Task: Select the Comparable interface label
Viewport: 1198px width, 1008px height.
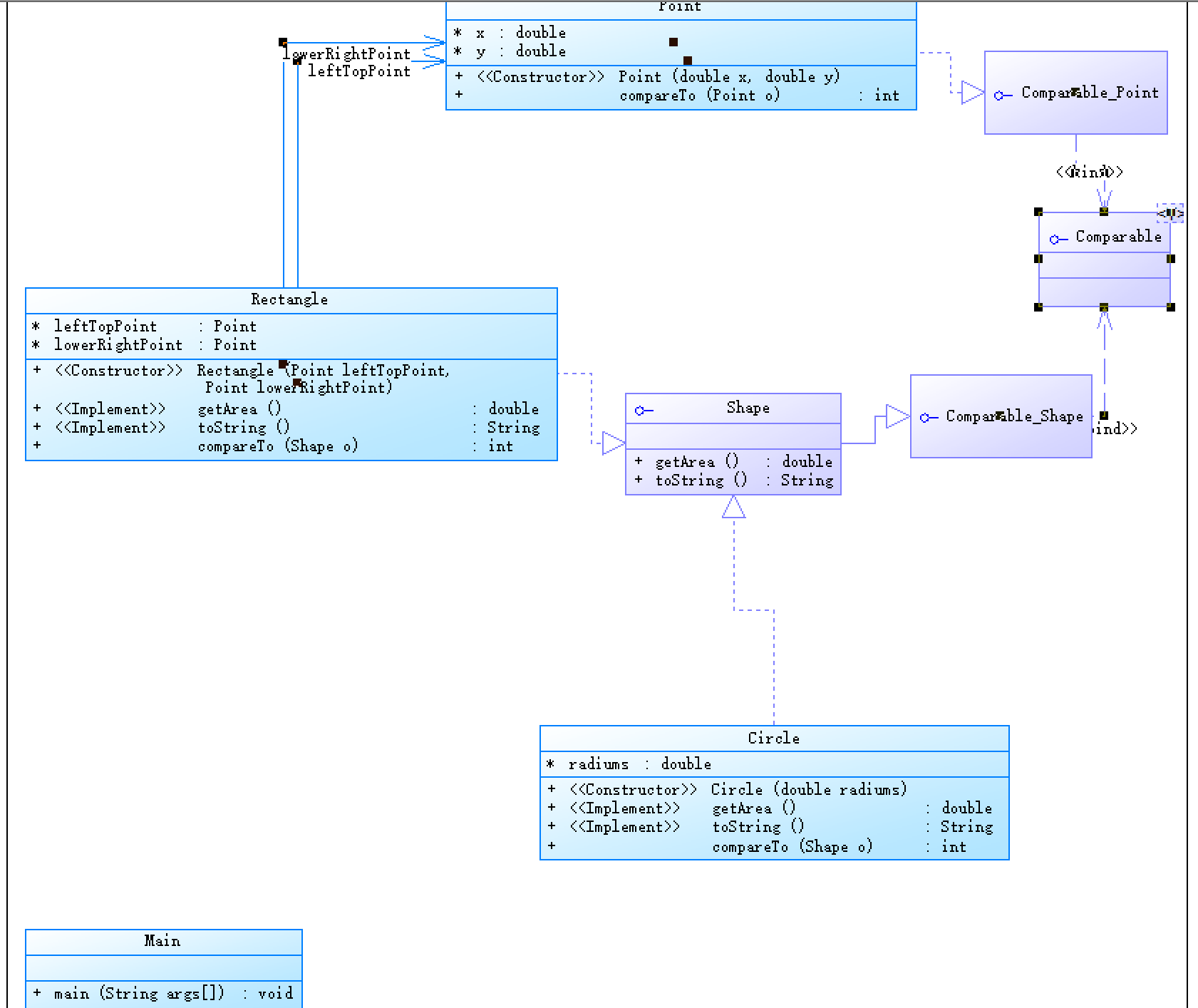Action: 1118,237
